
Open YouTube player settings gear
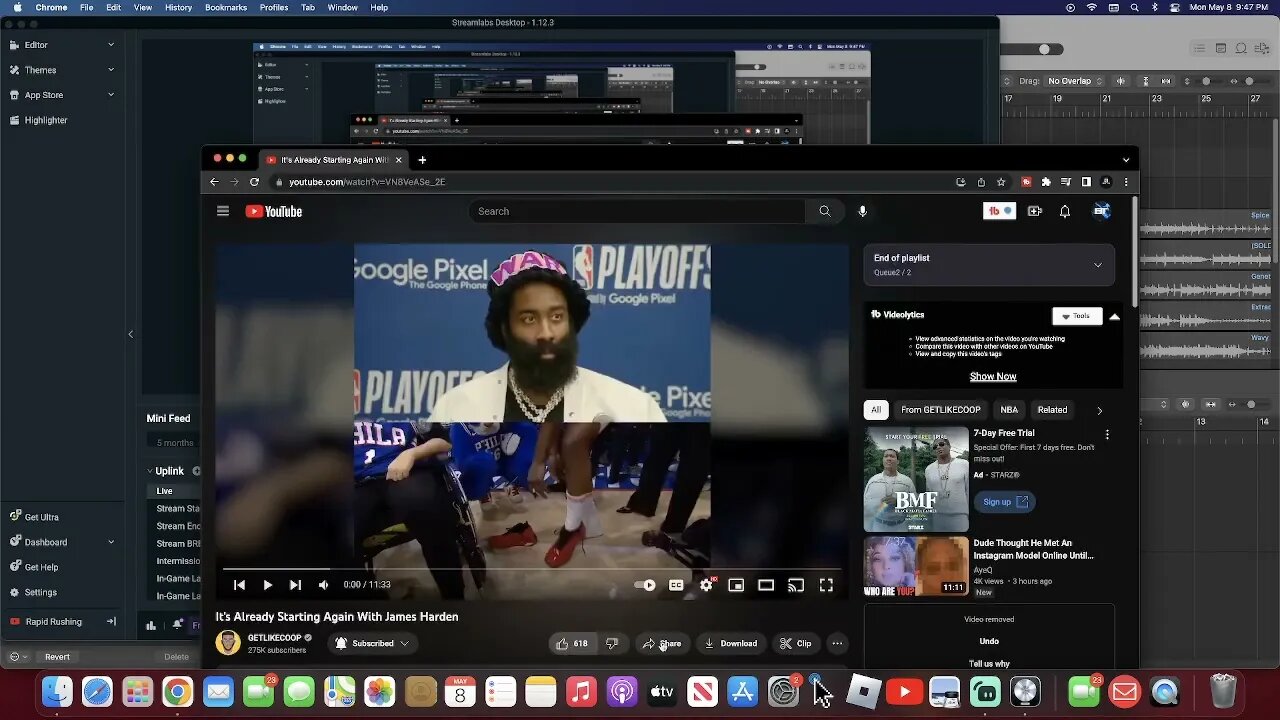point(707,585)
